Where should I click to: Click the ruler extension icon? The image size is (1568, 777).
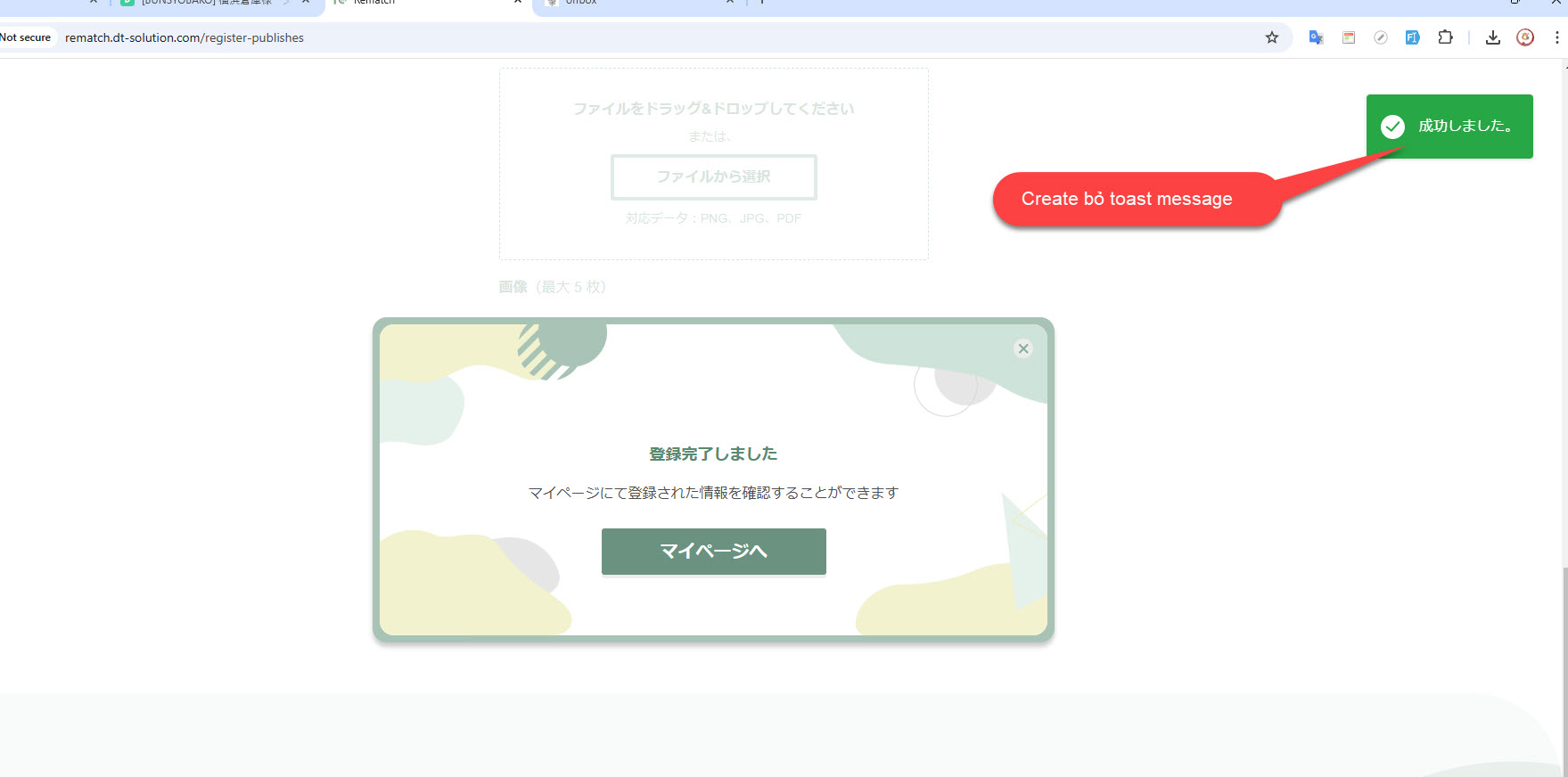[x=1380, y=37]
